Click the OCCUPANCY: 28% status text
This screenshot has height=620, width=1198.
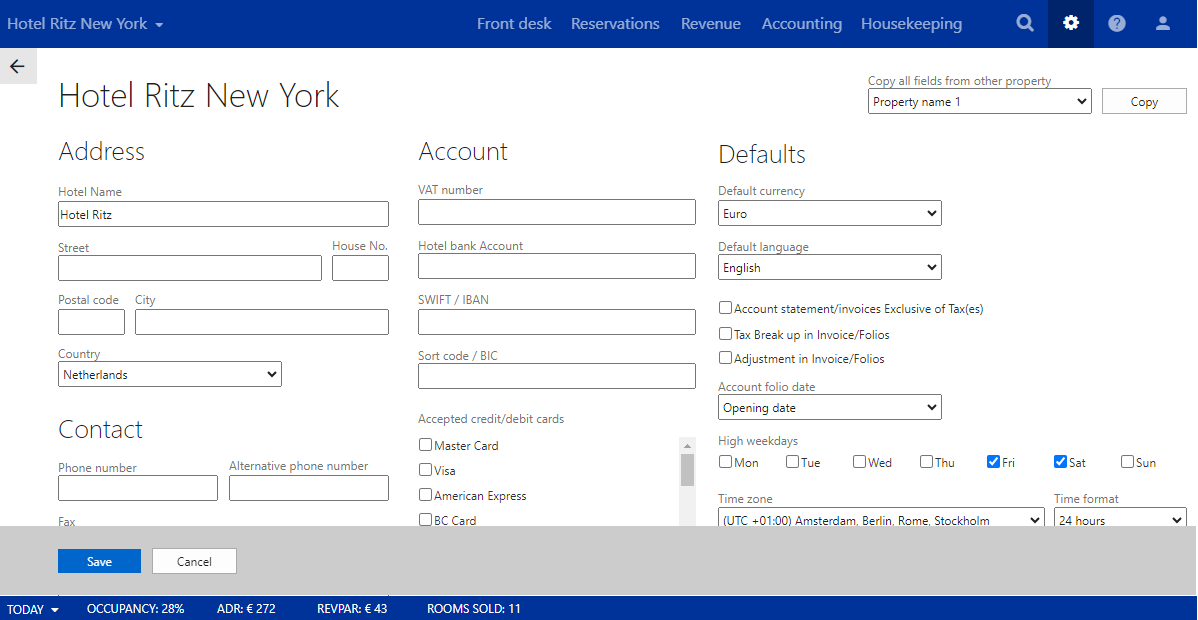coord(136,609)
